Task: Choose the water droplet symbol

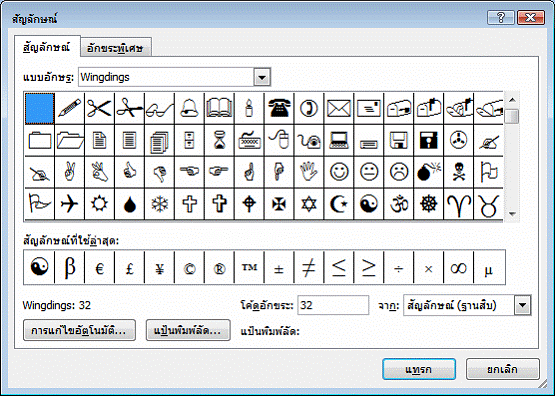Action: coord(129,204)
